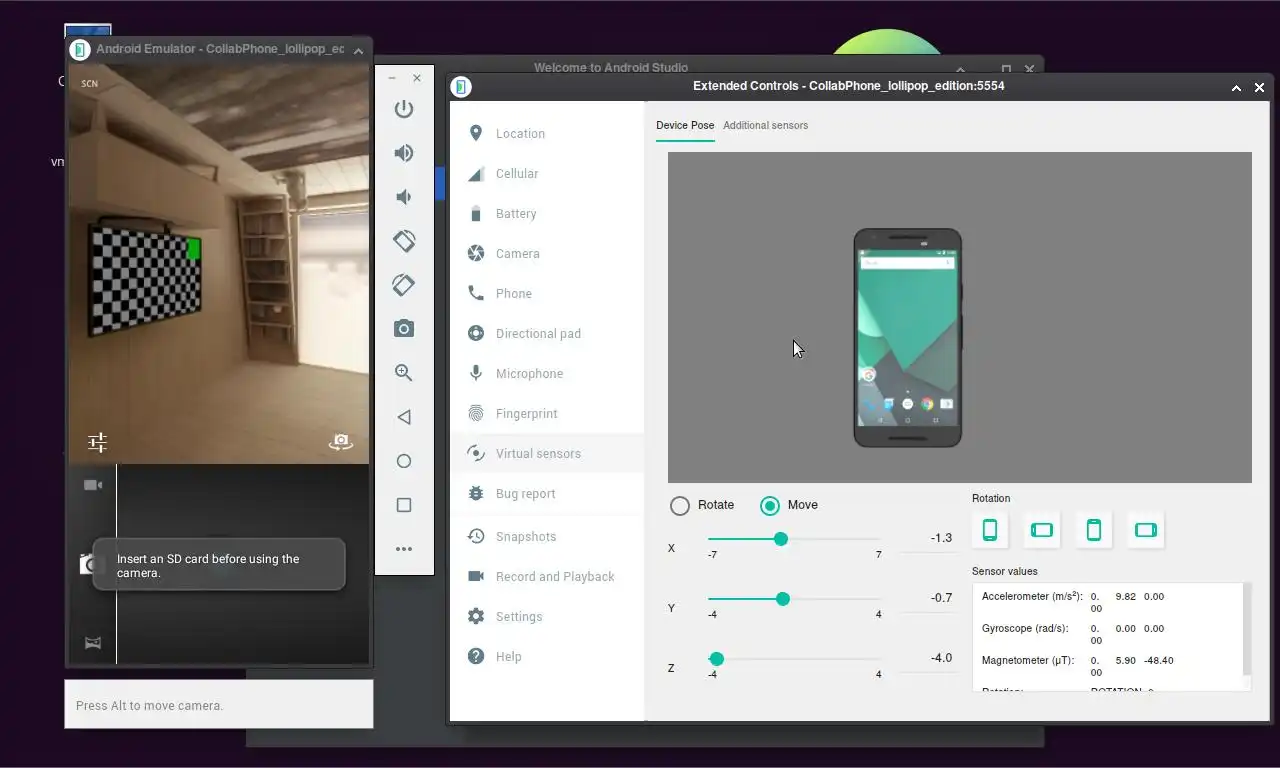Open Settings page in Extended Controls sidebar
Screen dimensions: 1280x768
pos(547,616)
